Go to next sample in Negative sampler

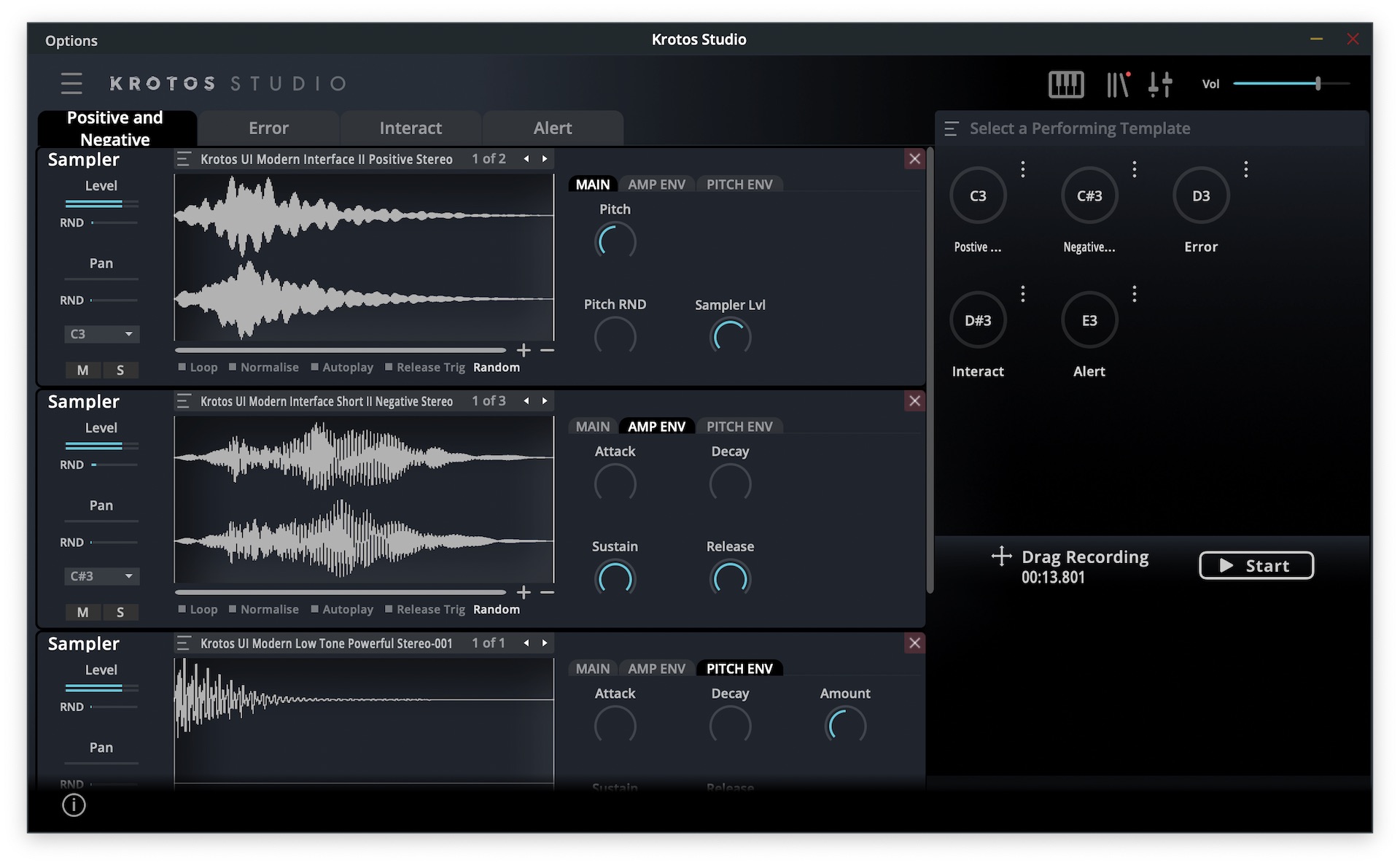point(545,401)
